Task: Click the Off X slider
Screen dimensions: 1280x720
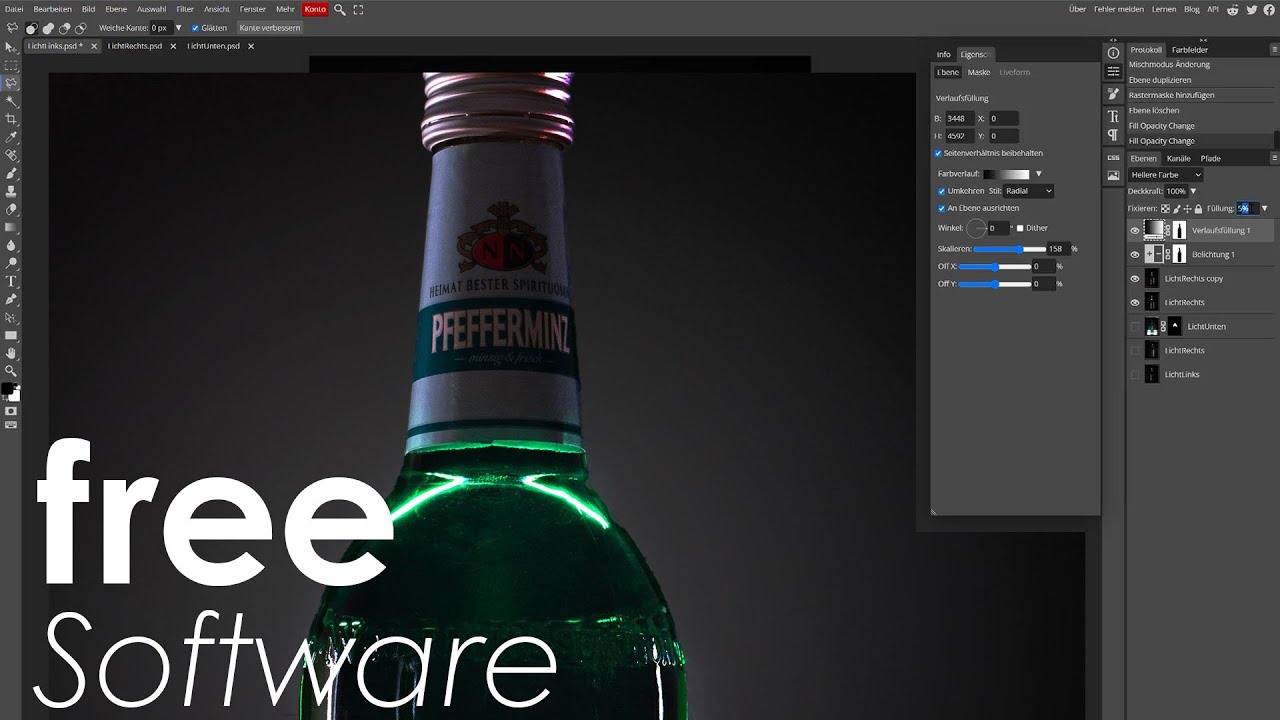Action: [x=994, y=267]
